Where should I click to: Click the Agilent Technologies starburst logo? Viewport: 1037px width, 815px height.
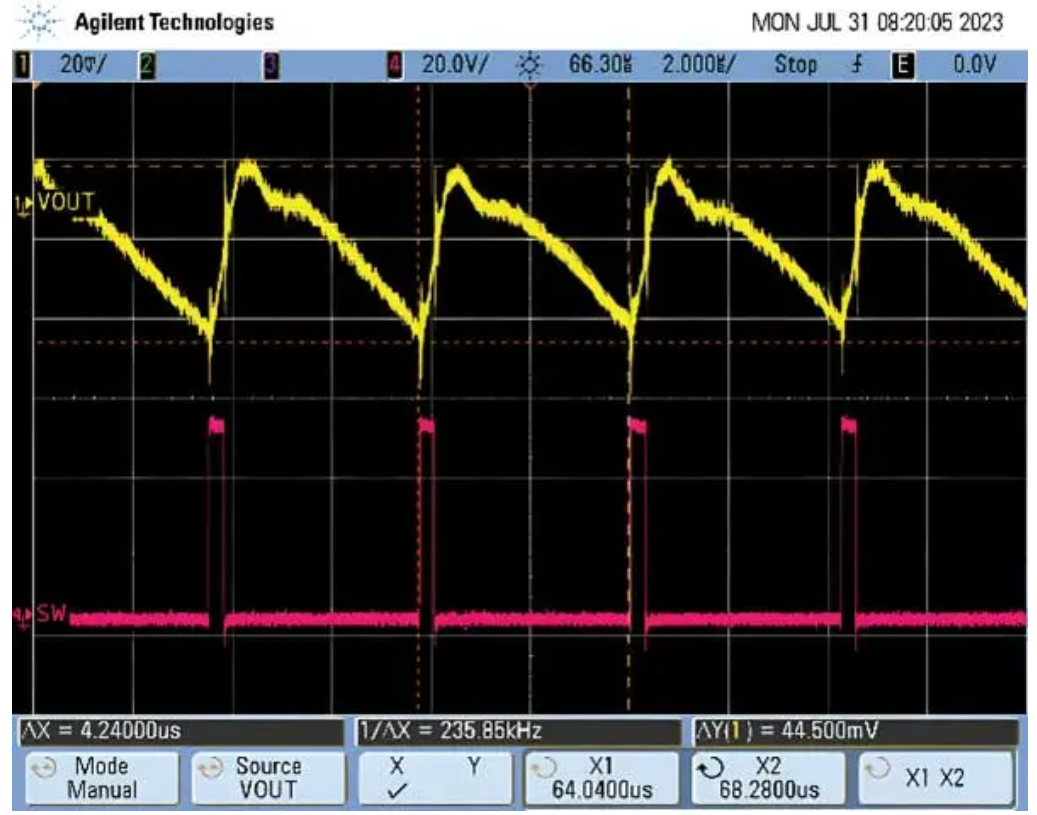tap(39, 22)
